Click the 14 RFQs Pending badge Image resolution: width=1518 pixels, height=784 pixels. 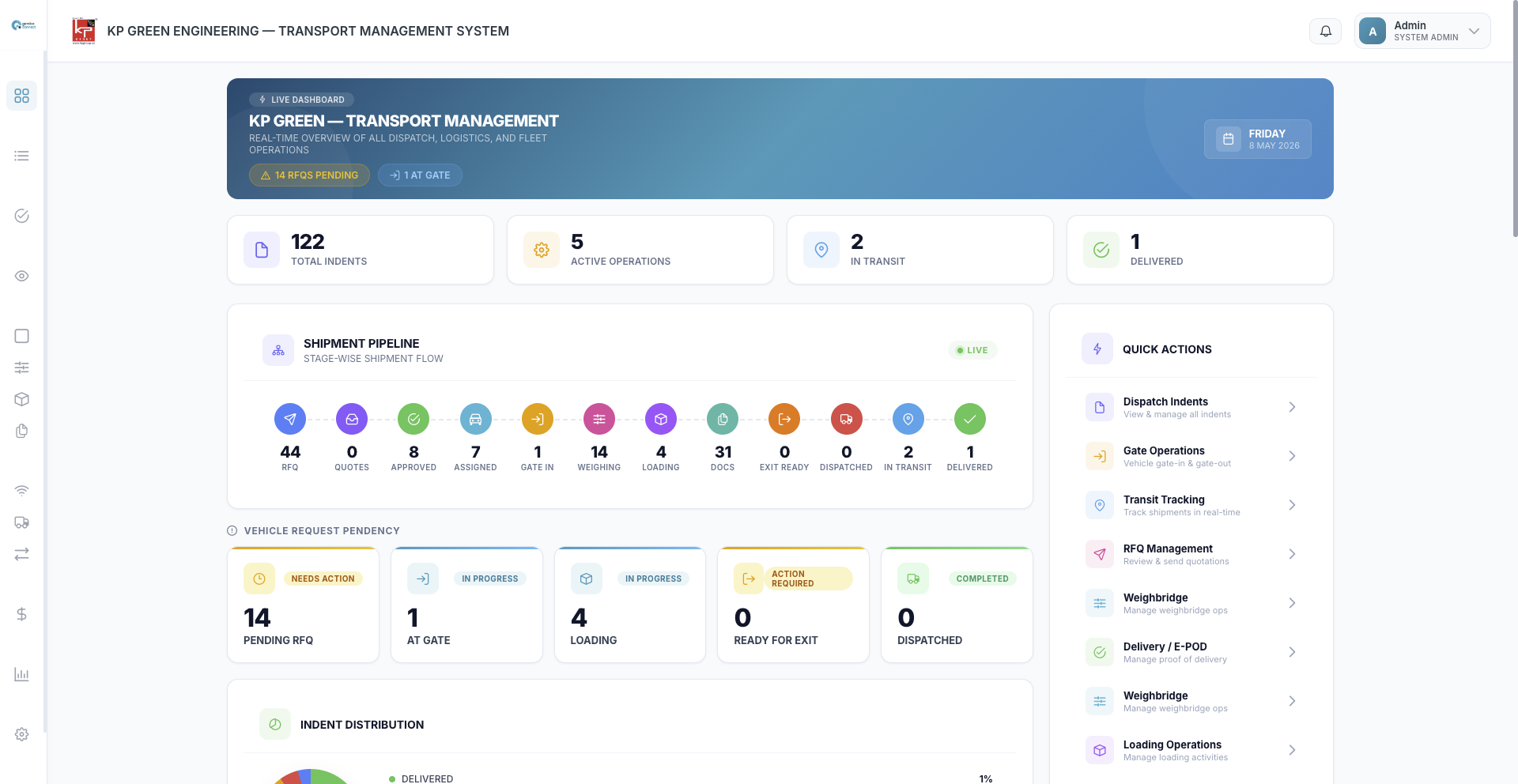coord(309,175)
